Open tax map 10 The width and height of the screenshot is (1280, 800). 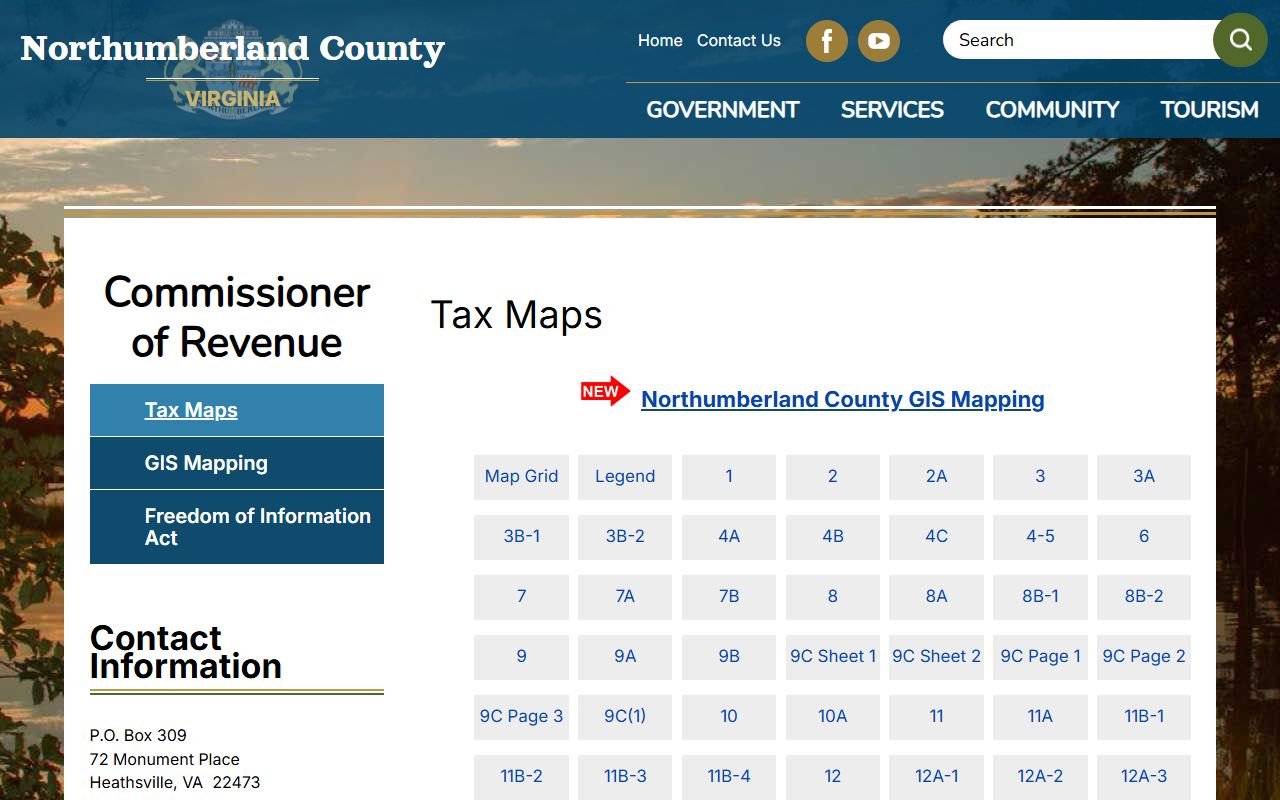tap(729, 717)
